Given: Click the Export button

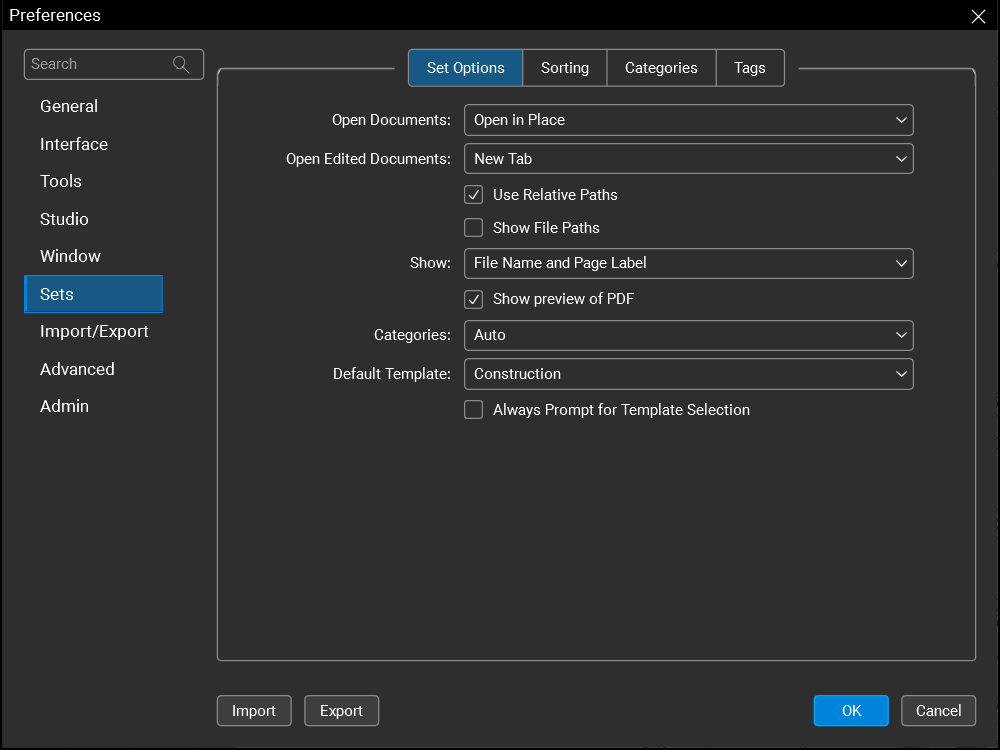Looking at the screenshot, I should coord(341,711).
